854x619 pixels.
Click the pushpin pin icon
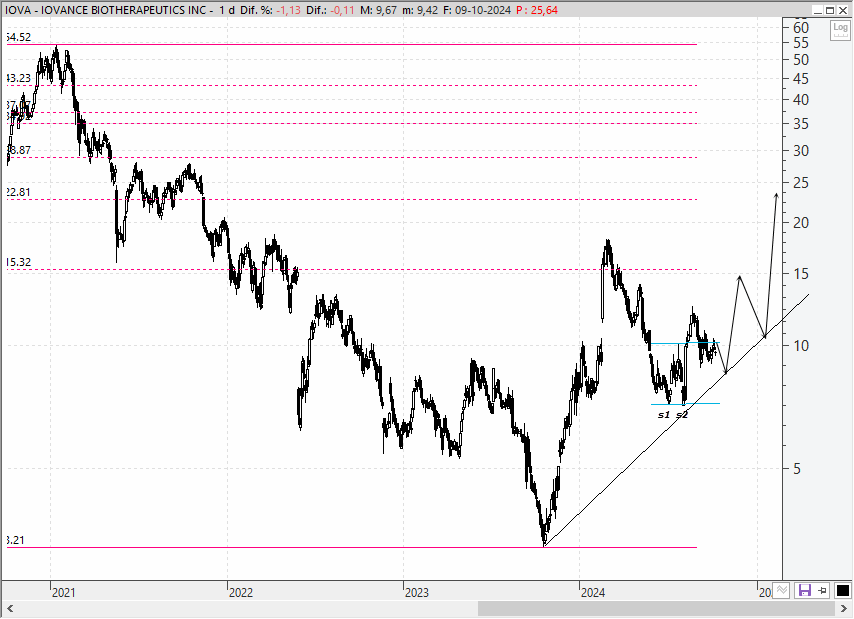point(823,590)
